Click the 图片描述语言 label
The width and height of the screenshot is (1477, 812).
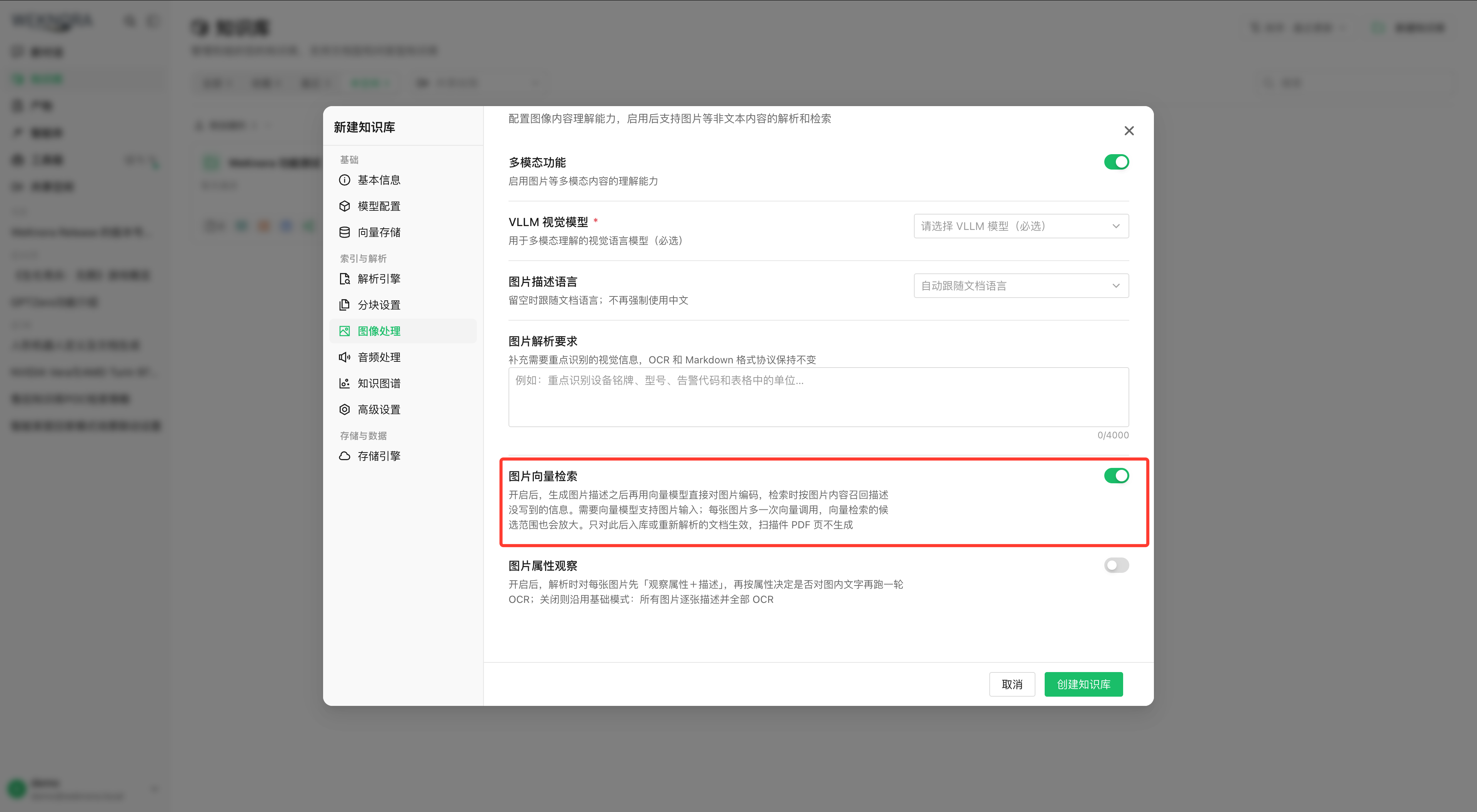point(542,281)
